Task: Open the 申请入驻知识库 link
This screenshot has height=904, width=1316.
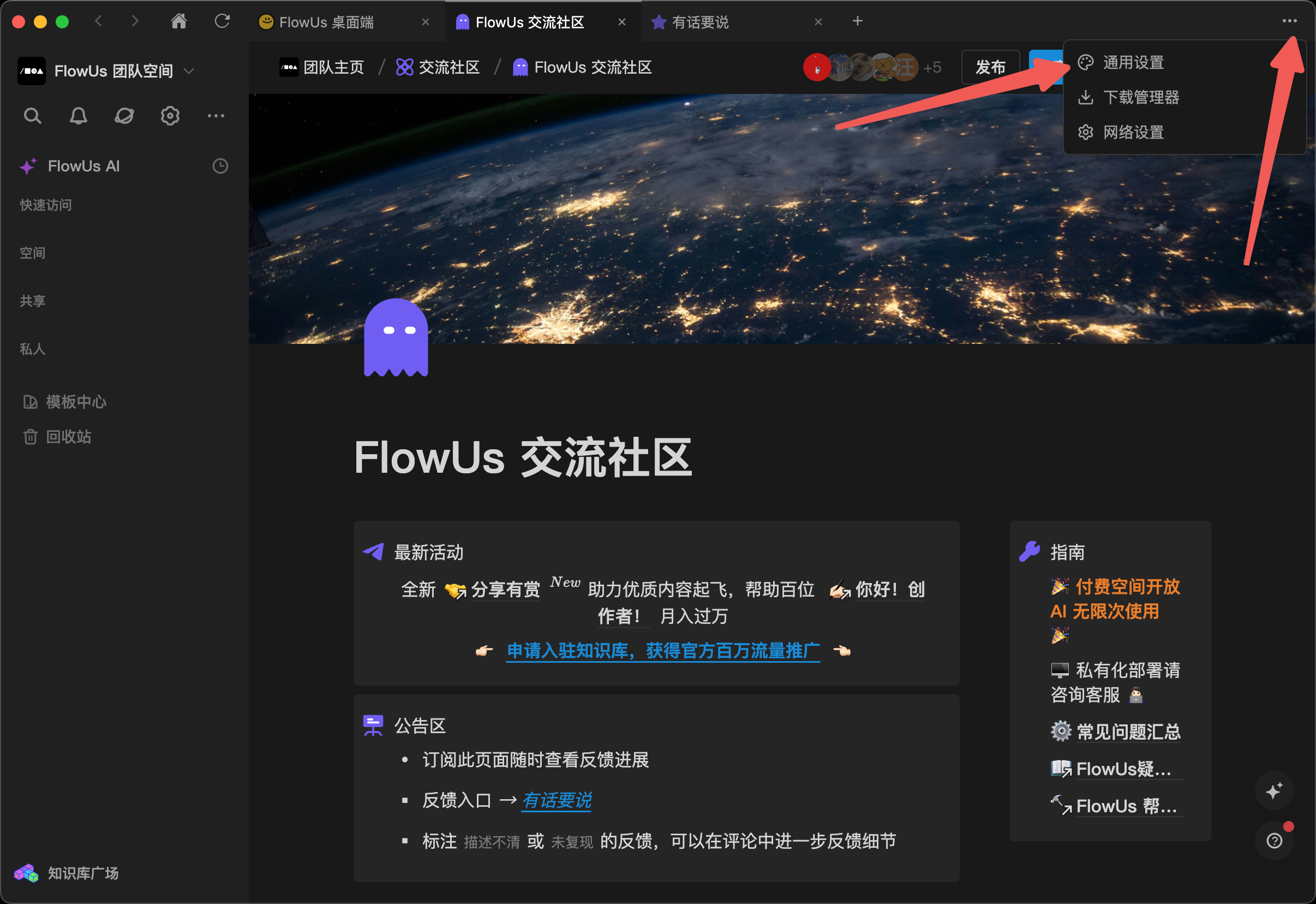Action: click(662, 650)
